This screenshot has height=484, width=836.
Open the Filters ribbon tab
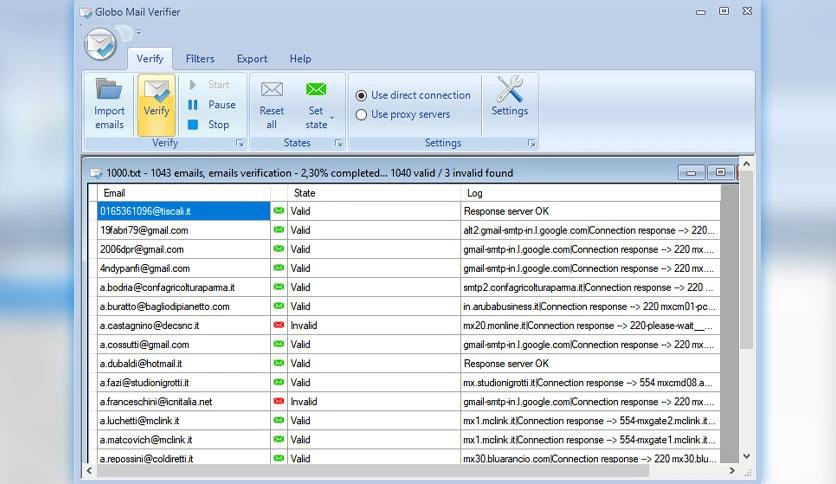click(x=200, y=59)
